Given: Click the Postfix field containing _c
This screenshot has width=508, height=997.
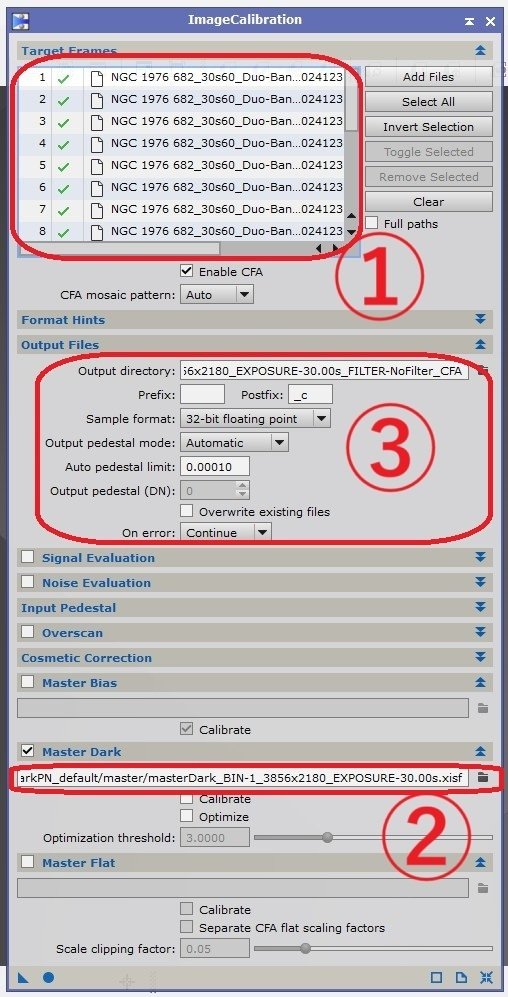Looking at the screenshot, I should 310,394.
